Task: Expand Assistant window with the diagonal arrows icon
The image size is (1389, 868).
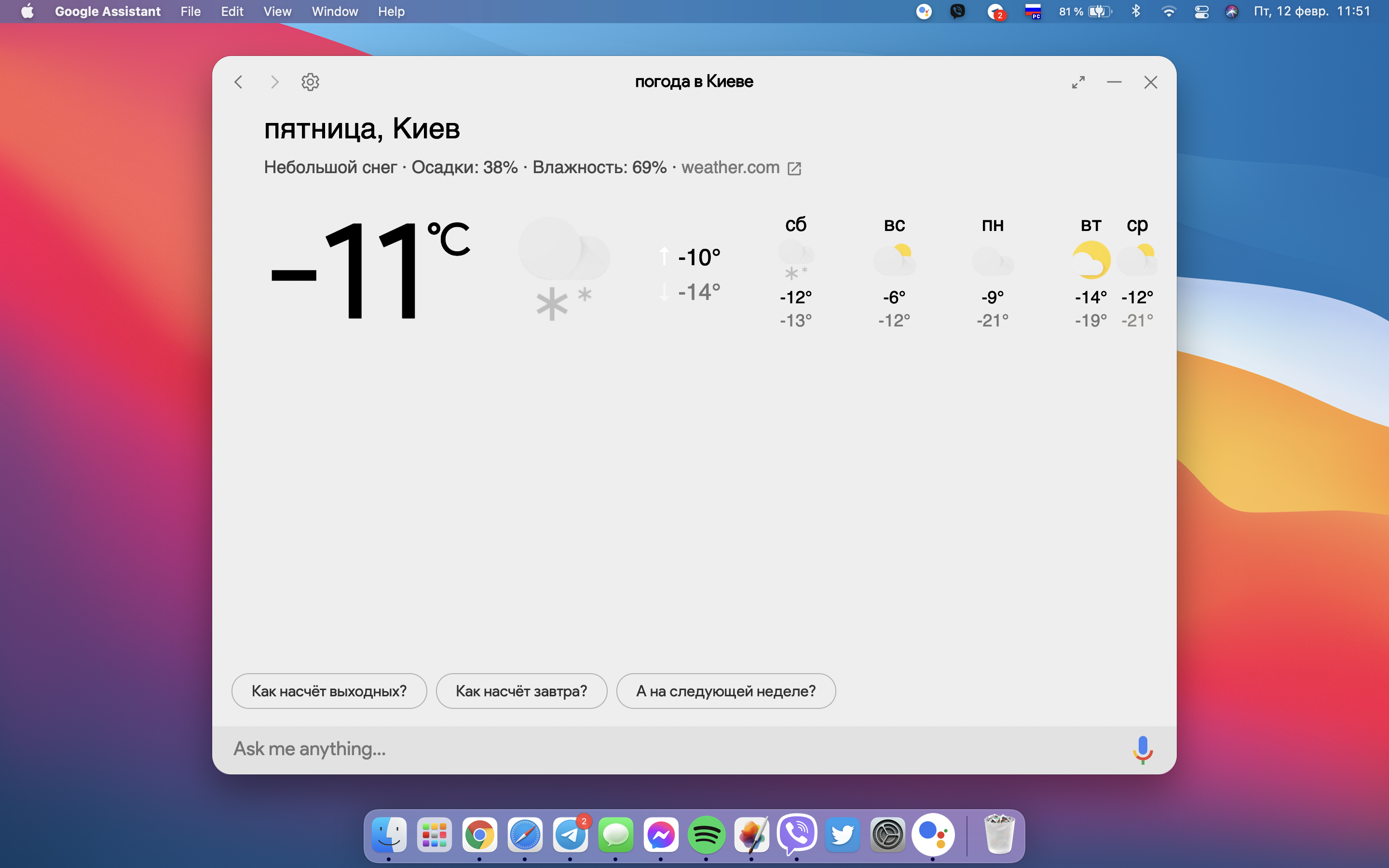Action: (x=1078, y=82)
